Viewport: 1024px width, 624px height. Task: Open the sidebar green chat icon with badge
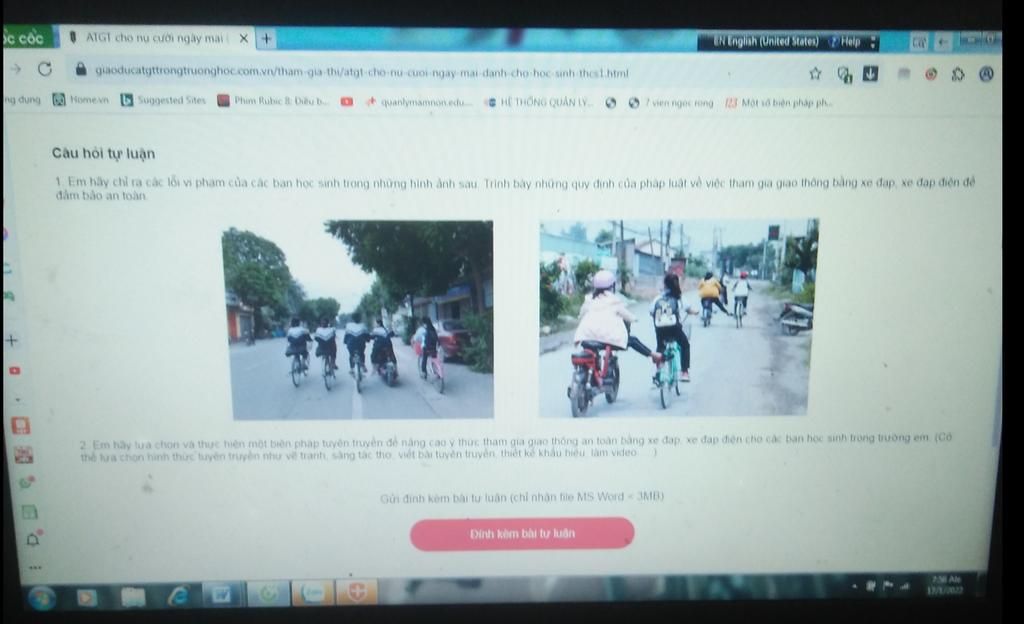[x=26, y=483]
